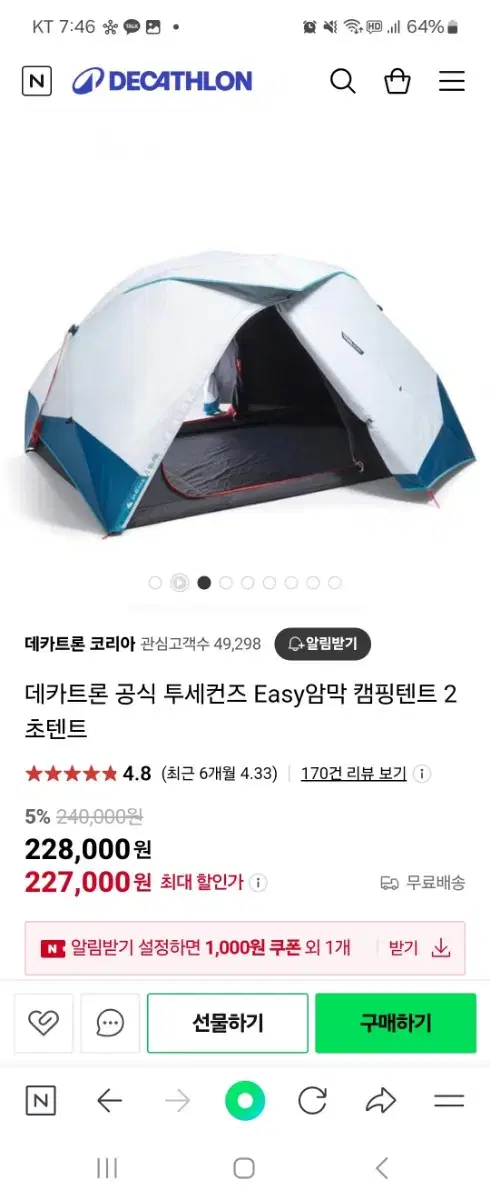Tap the 선물하기 gift button

pos(228,1023)
